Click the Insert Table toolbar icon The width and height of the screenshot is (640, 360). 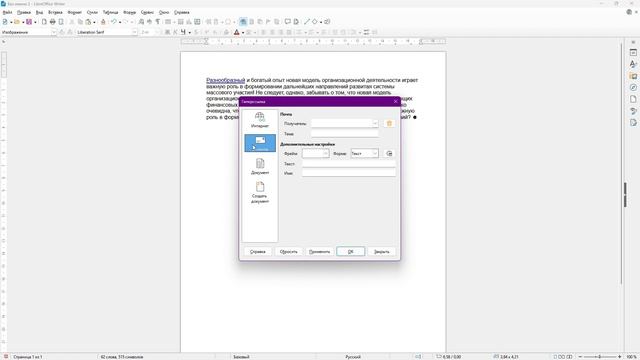[168, 22]
